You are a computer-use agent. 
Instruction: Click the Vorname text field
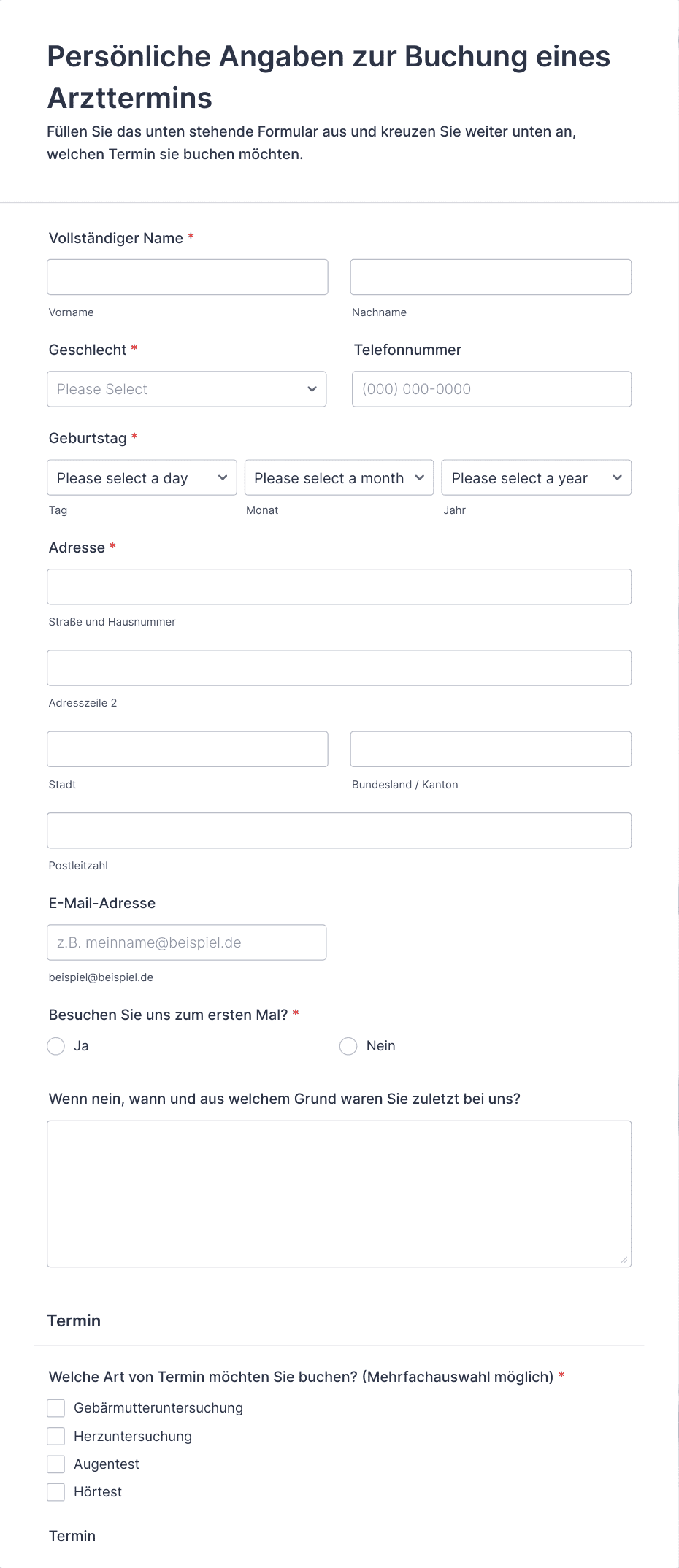click(188, 277)
